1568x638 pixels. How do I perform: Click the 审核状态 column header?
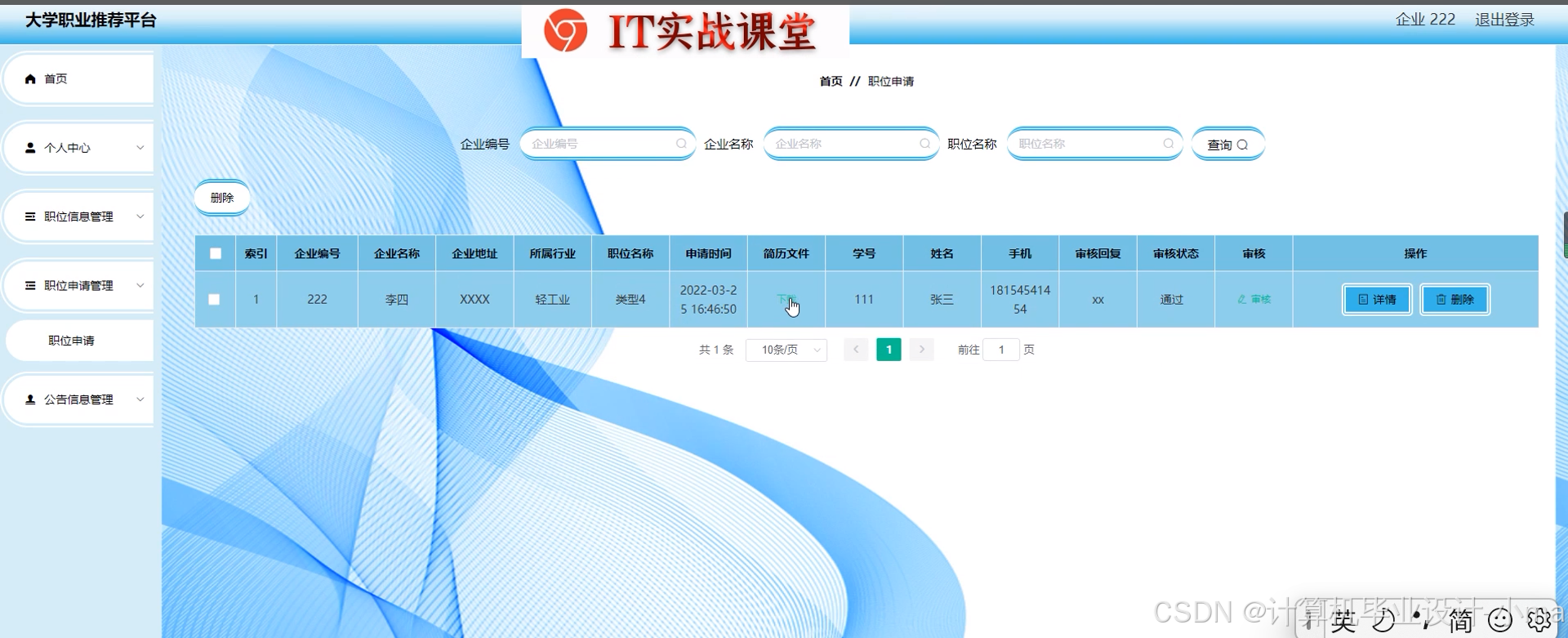[1176, 254]
